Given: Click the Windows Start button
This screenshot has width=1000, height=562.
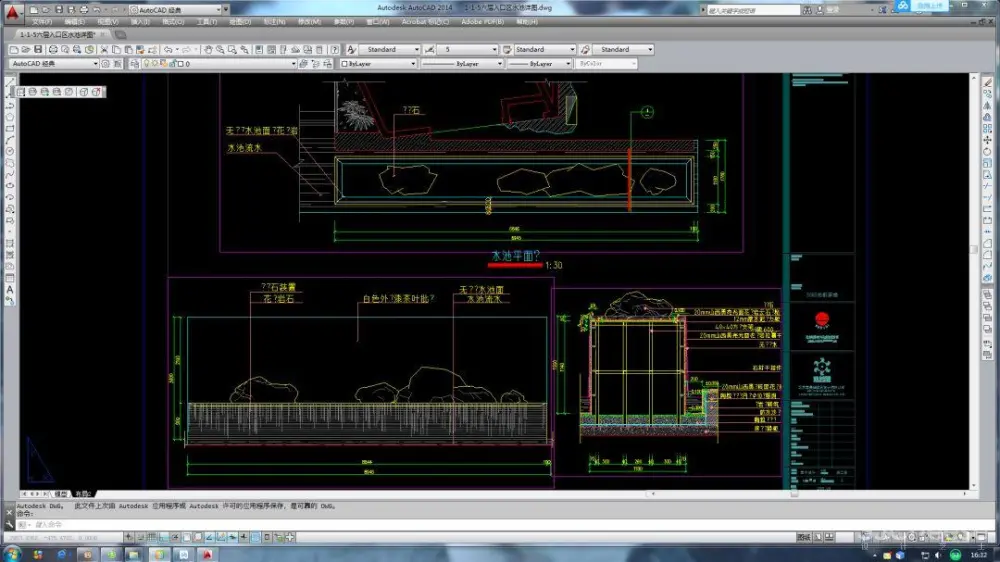Looking at the screenshot, I should point(12,553).
